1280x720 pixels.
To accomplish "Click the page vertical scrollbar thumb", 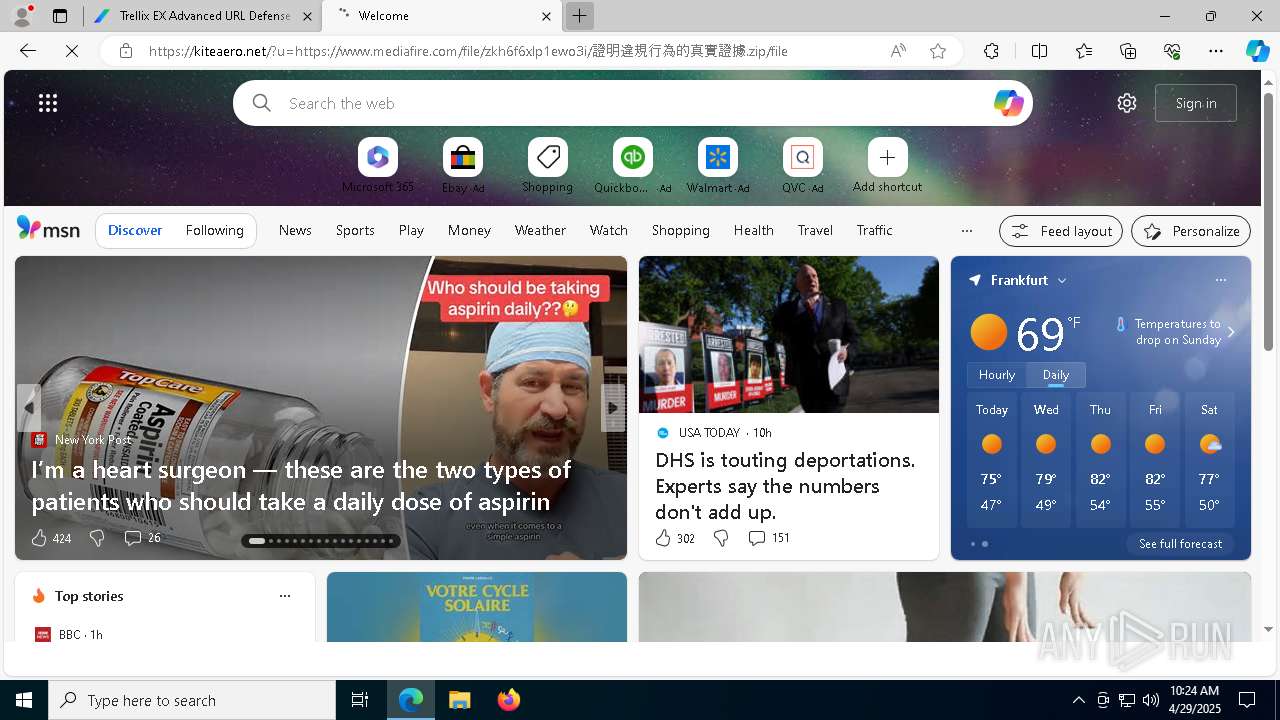I will coord(1268,222).
